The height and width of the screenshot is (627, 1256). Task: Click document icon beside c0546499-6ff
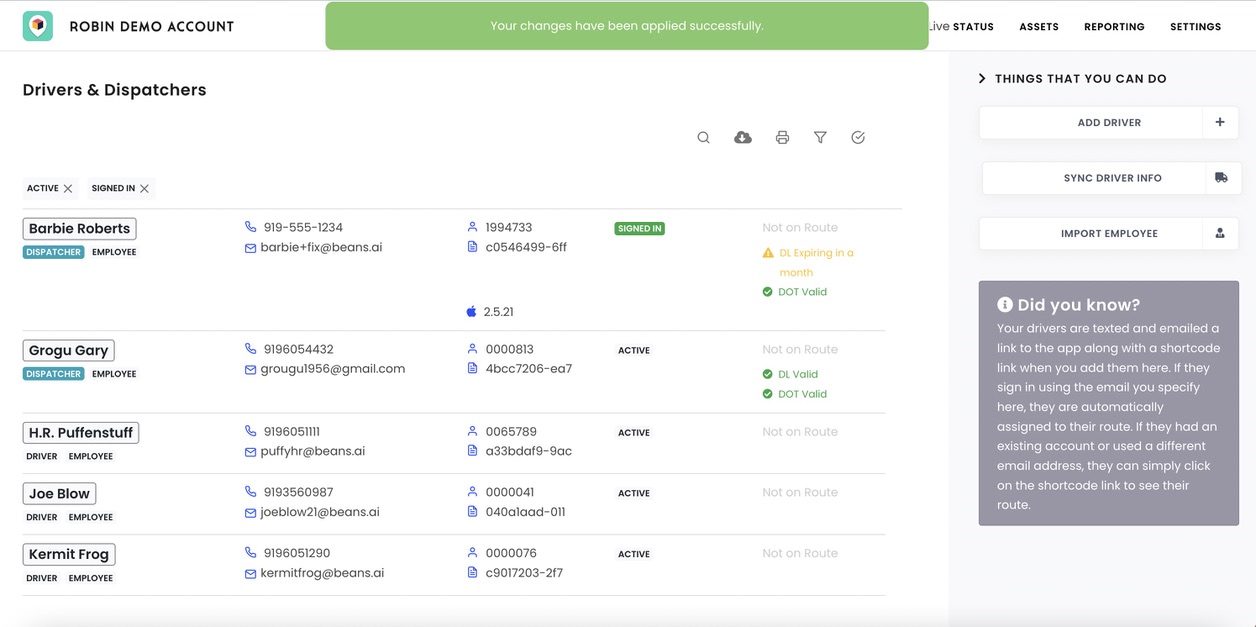pyautogui.click(x=472, y=247)
